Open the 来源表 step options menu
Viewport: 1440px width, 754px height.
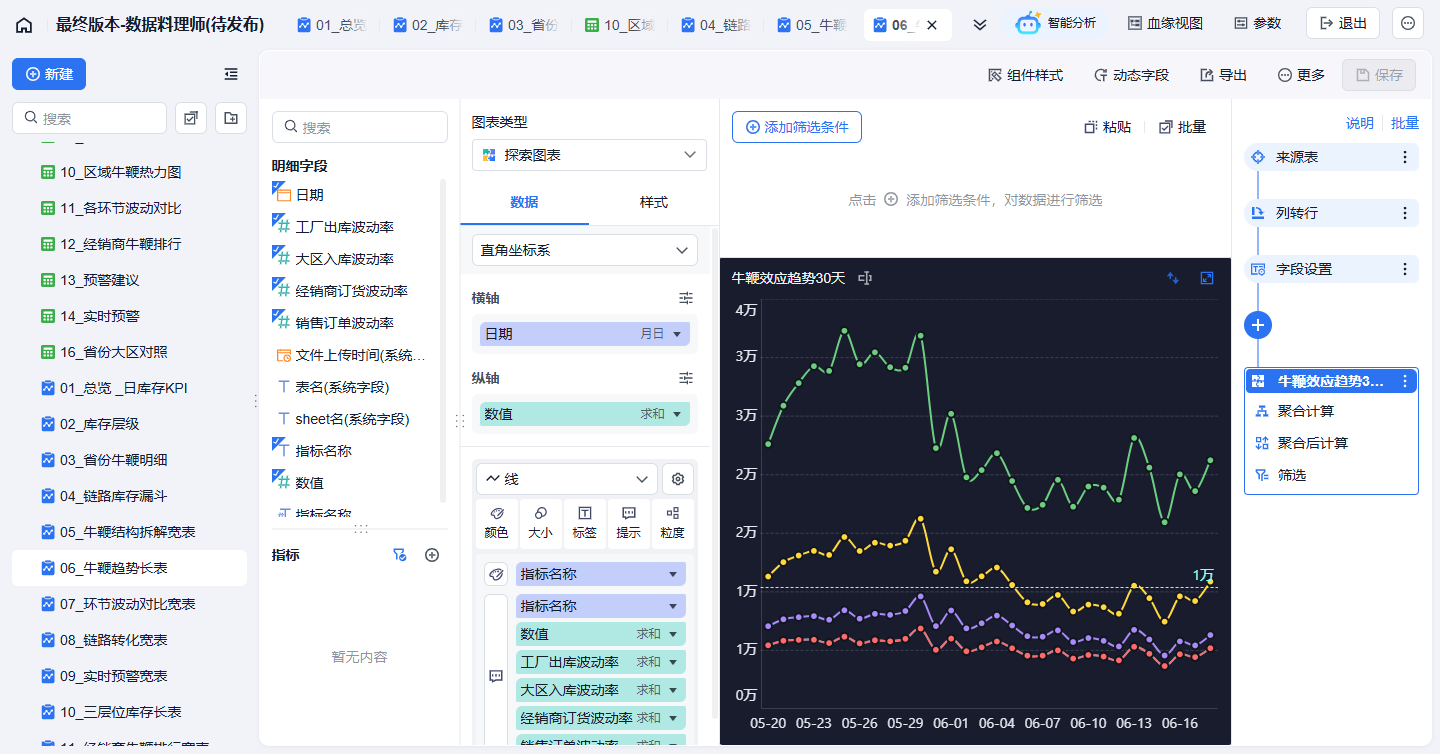(x=1405, y=157)
